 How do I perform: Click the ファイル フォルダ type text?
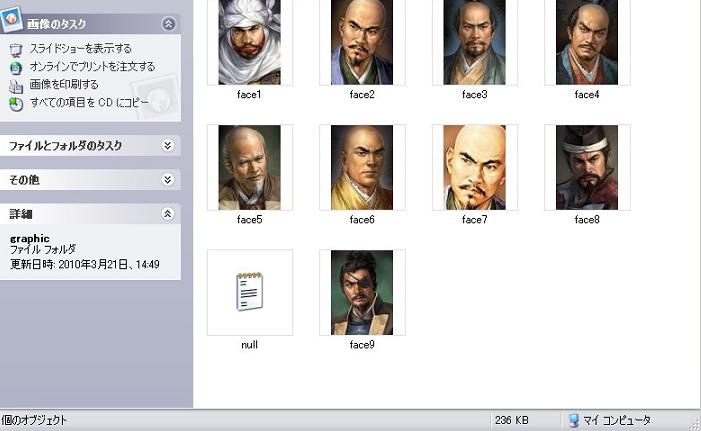pos(42,249)
